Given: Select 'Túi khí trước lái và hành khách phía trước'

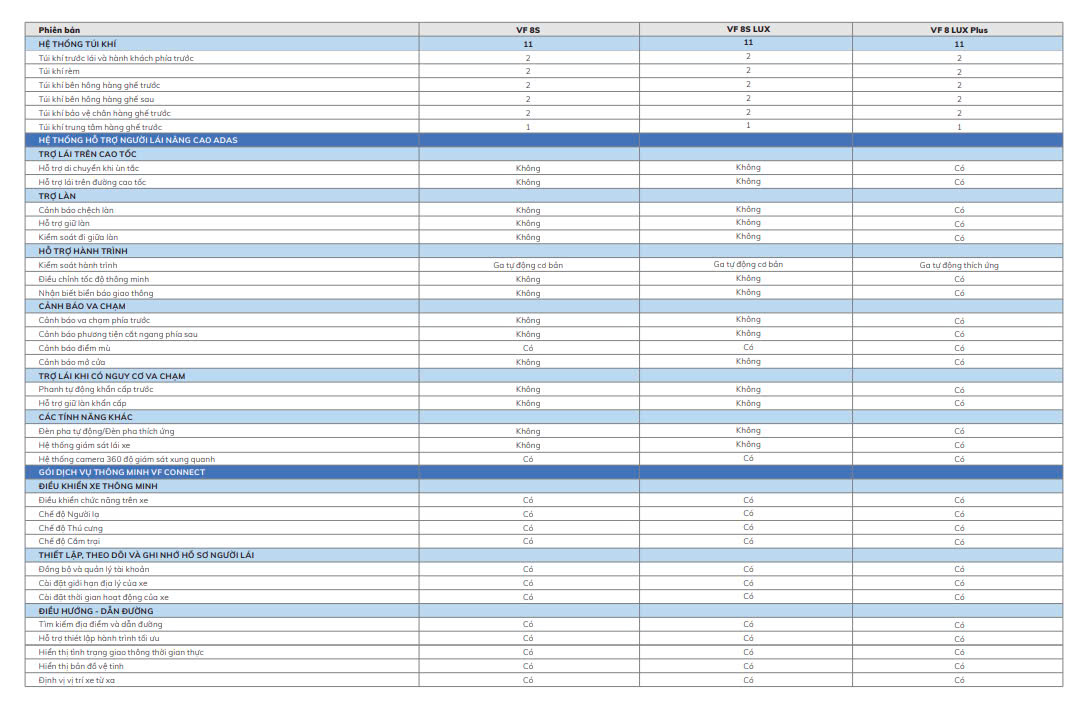Looking at the screenshot, I should coord(116,58).
